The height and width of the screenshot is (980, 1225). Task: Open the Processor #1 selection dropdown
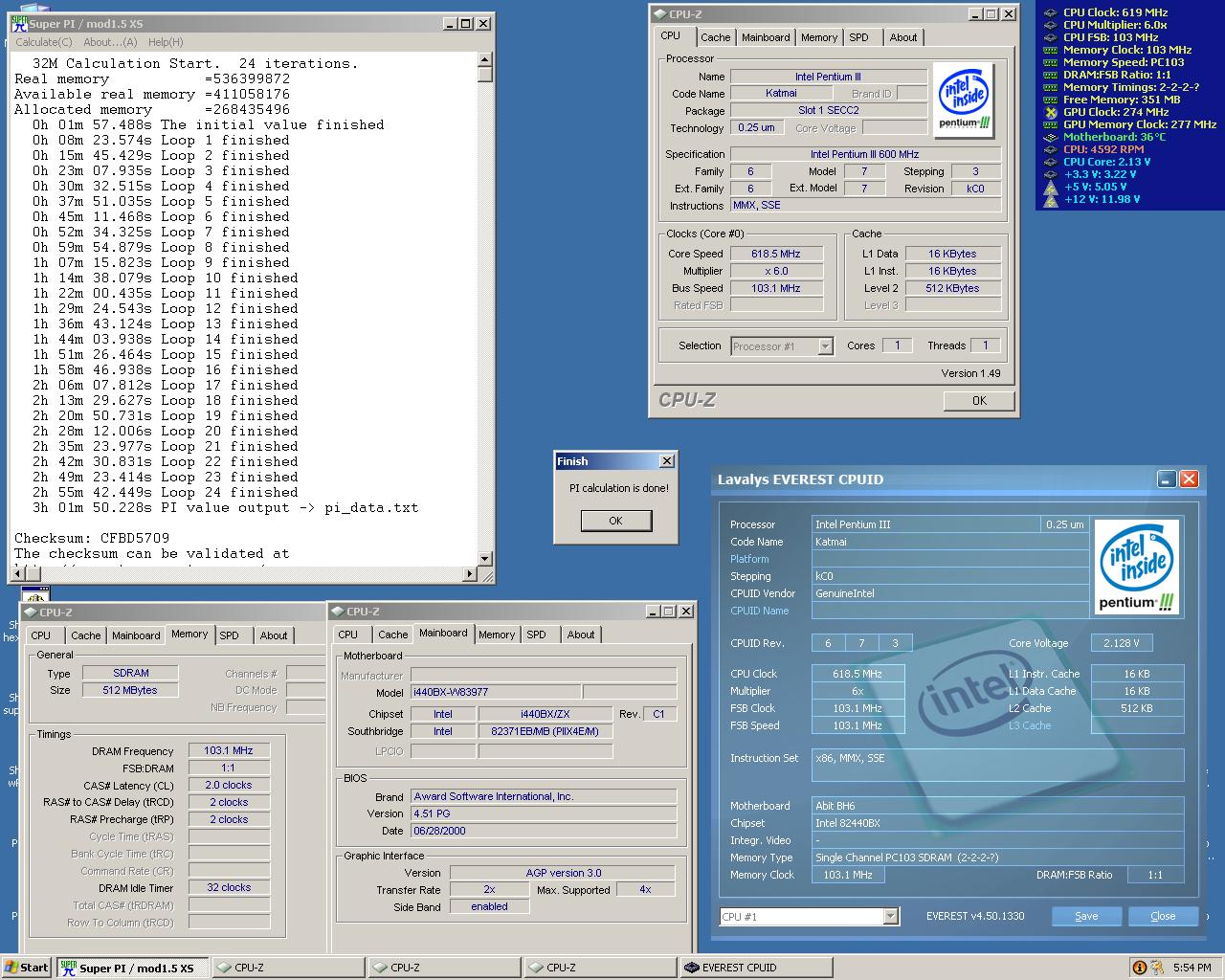(825, 346)
